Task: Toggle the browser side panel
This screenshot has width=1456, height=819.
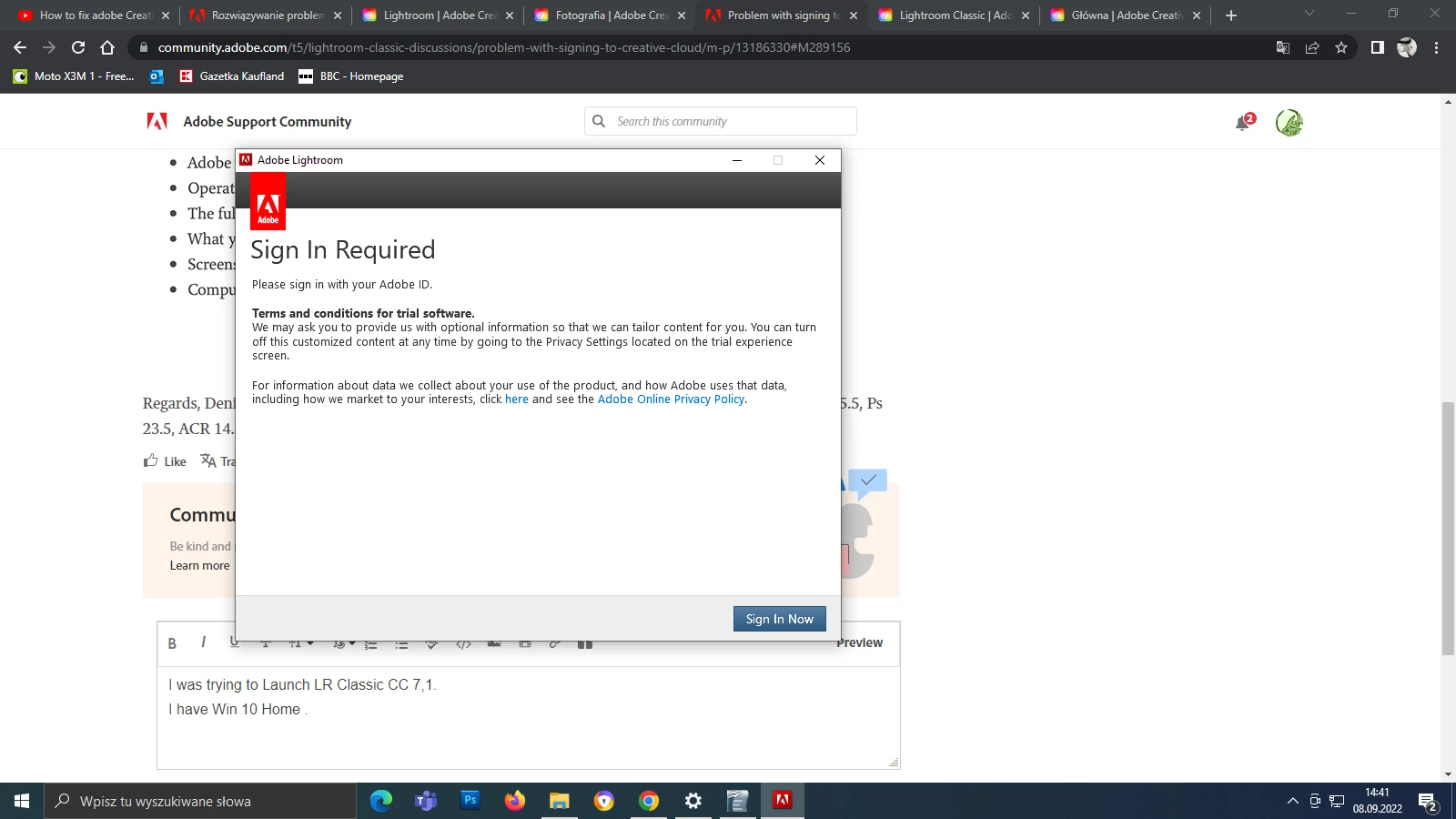Action: coord(1378,47)
